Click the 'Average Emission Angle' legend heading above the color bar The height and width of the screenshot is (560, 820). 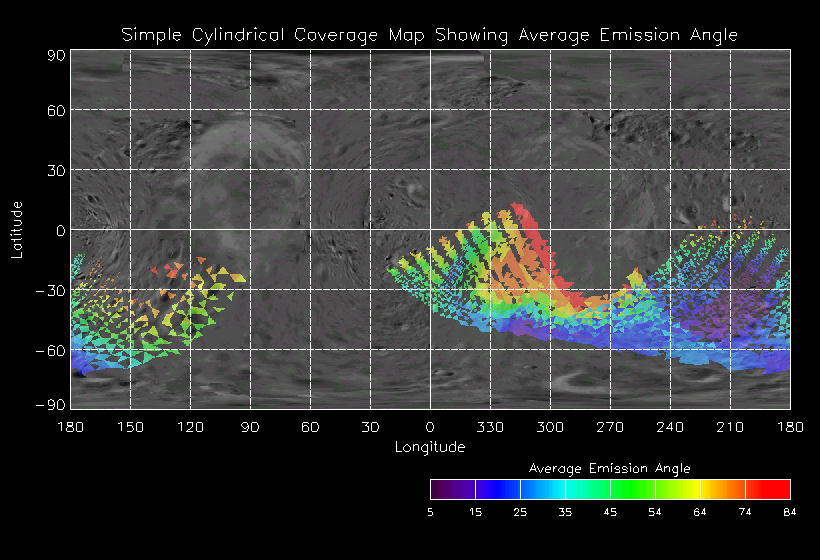click(610, 468)
